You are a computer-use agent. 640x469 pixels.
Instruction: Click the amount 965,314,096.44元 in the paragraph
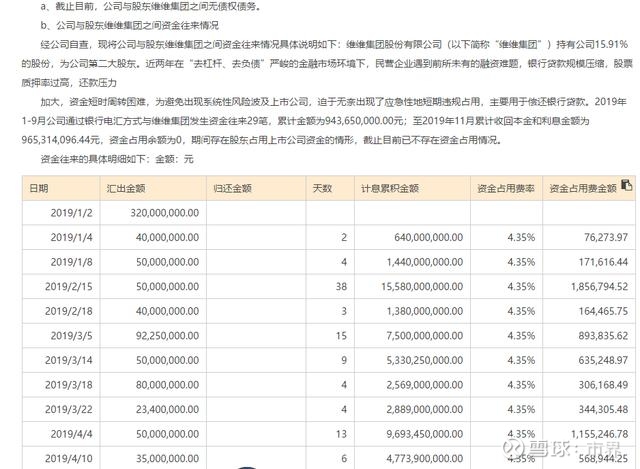[x=61, y=140]
